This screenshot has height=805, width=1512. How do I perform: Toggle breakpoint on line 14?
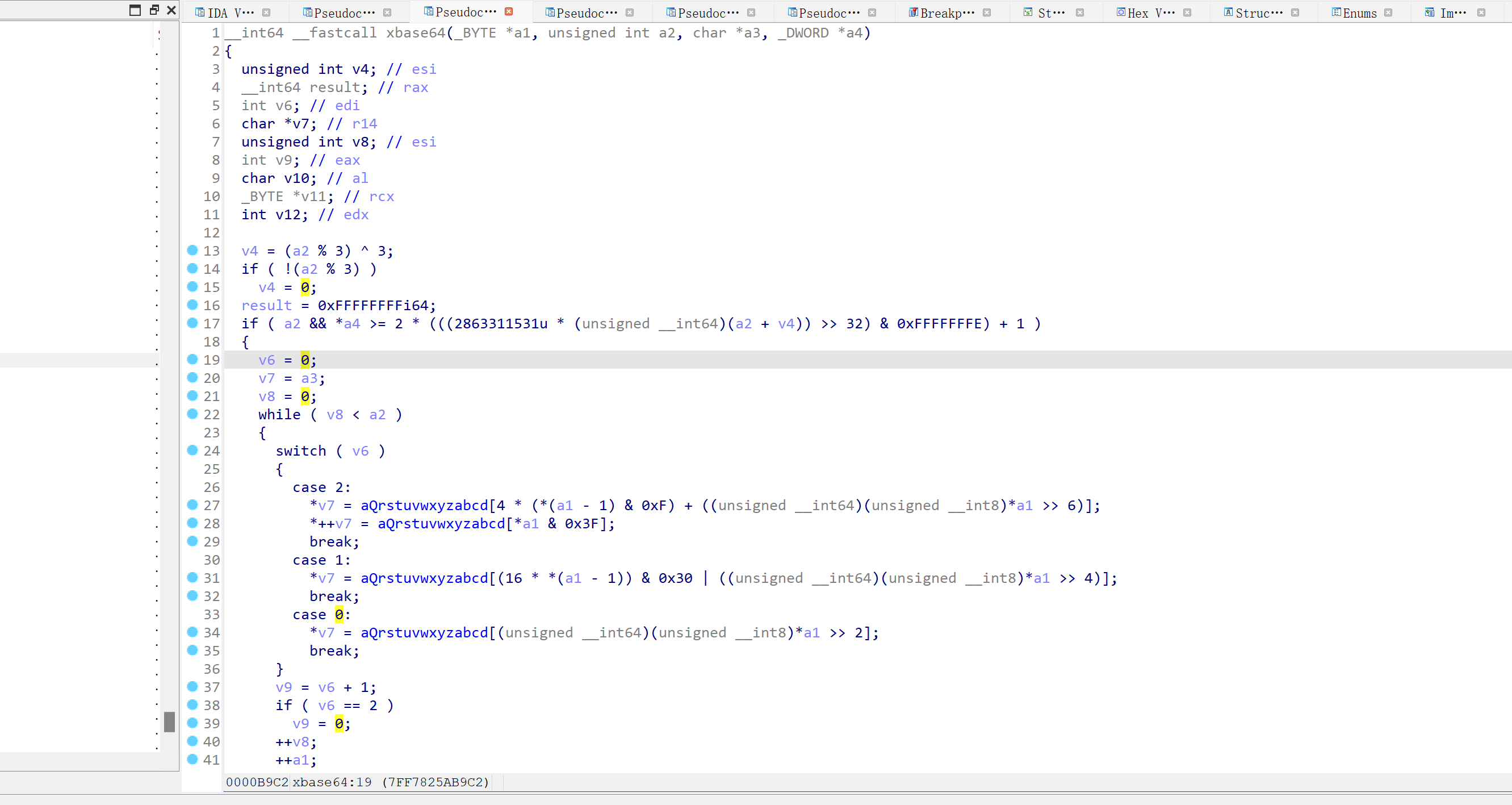(x=192, y=268)
